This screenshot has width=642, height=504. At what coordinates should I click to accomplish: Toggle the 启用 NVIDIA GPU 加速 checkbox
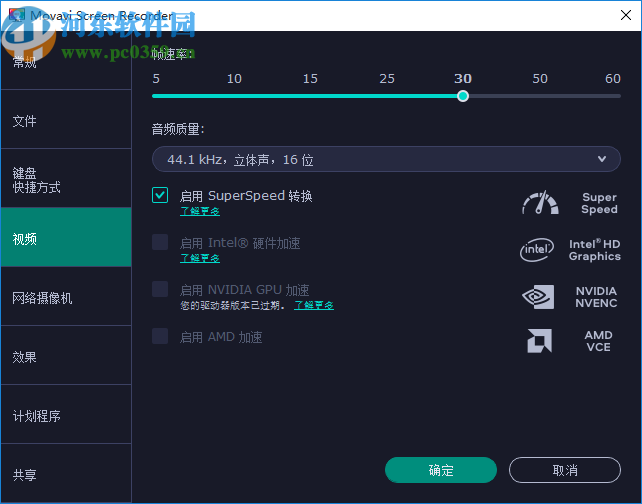(160, 289)
